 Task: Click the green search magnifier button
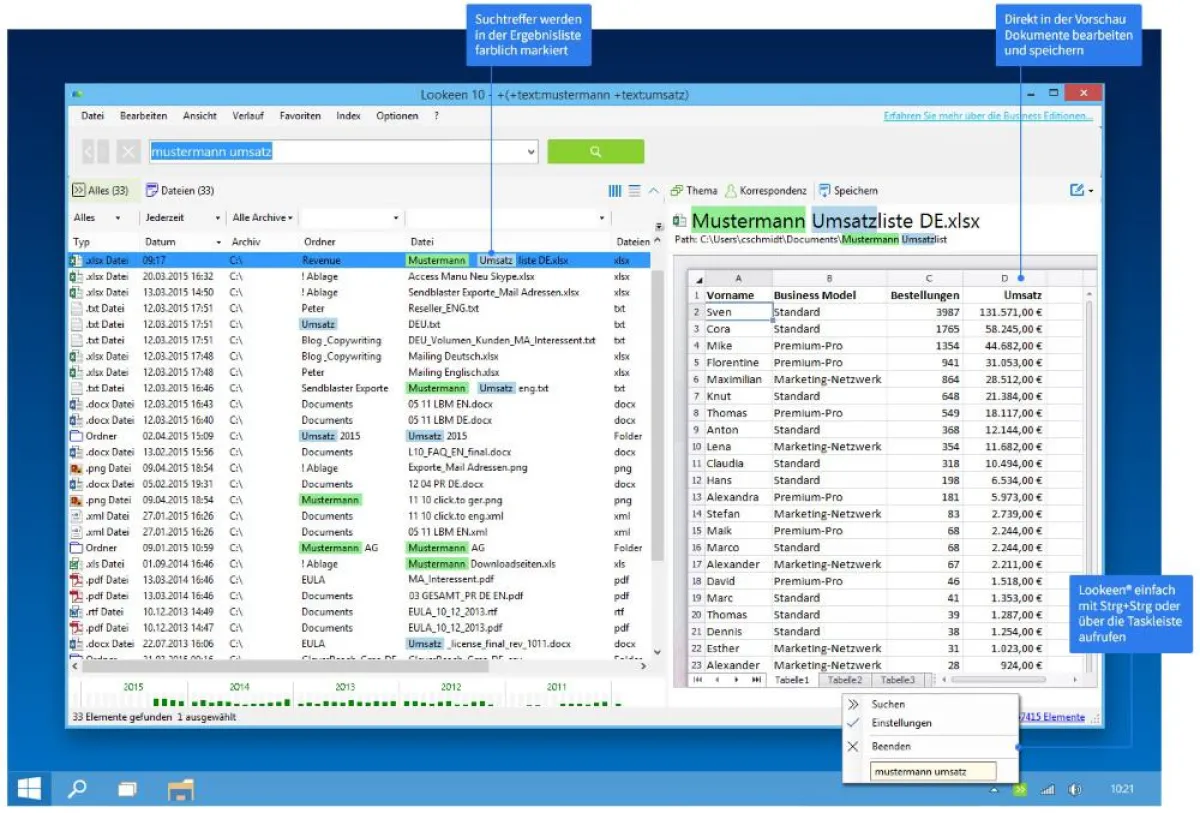[x=595, y=152]
